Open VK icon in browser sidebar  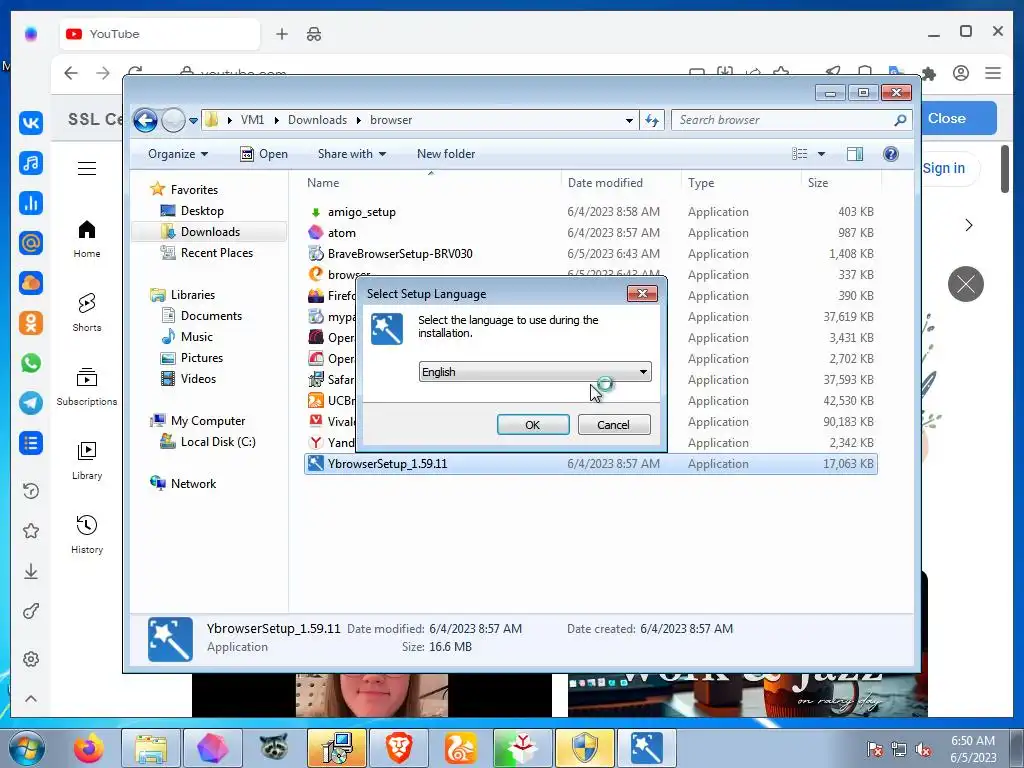[31, 123]
